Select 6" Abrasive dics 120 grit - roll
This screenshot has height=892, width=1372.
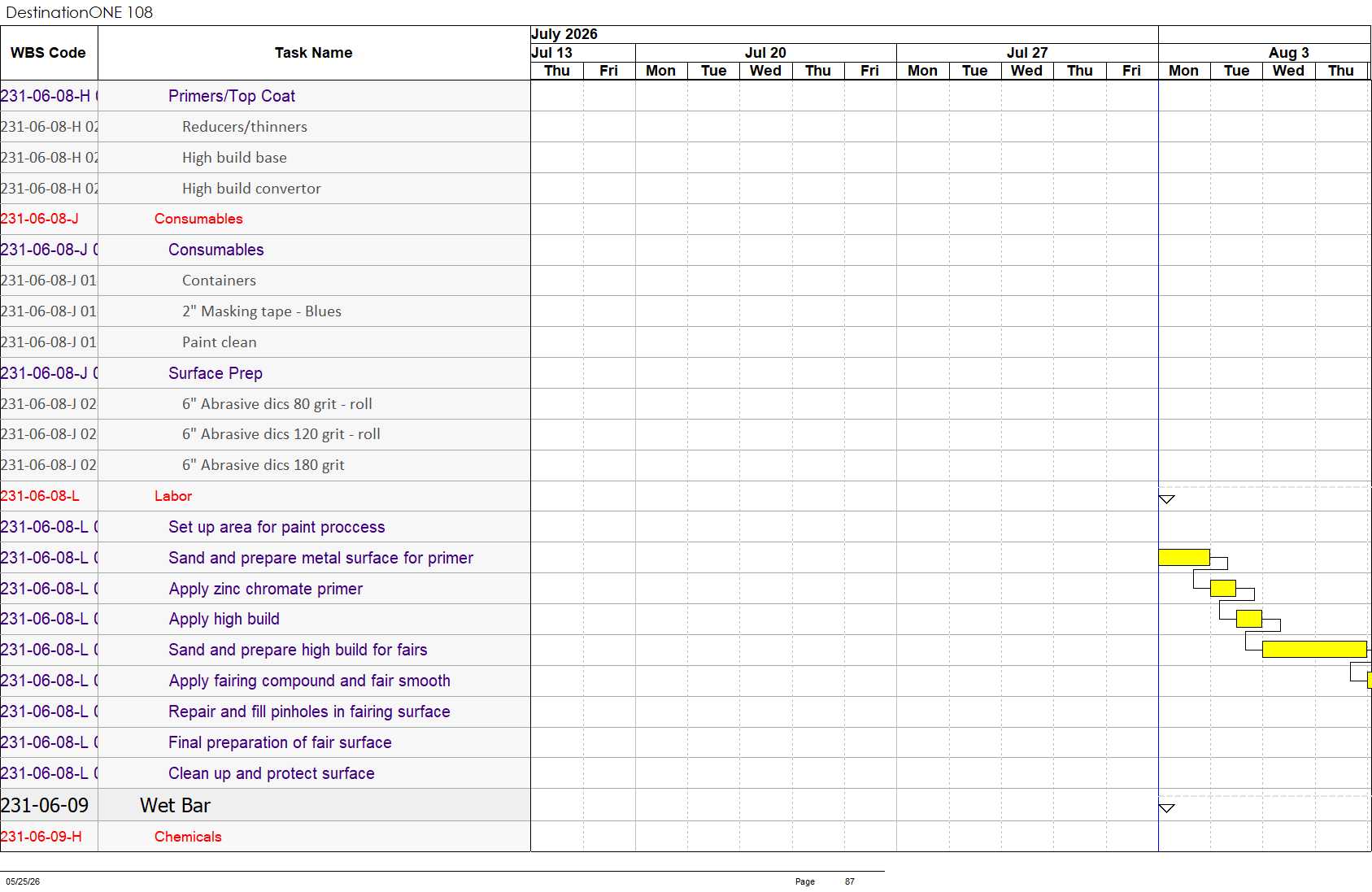tap(265, 434)
